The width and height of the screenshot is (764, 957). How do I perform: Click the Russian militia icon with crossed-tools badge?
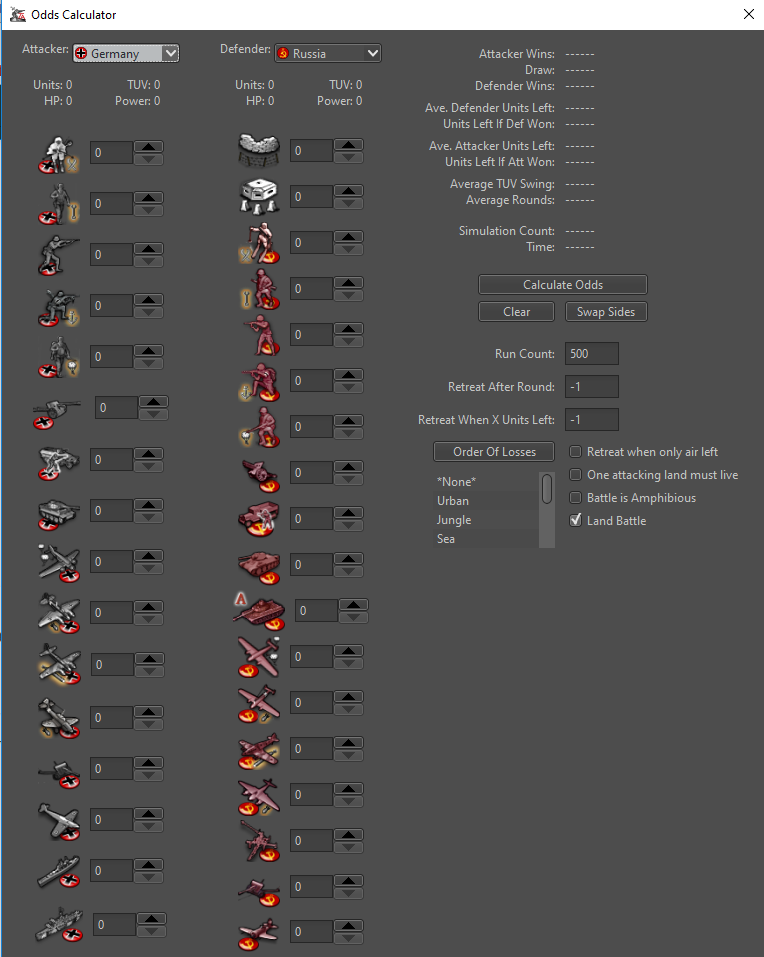point(259,242)
